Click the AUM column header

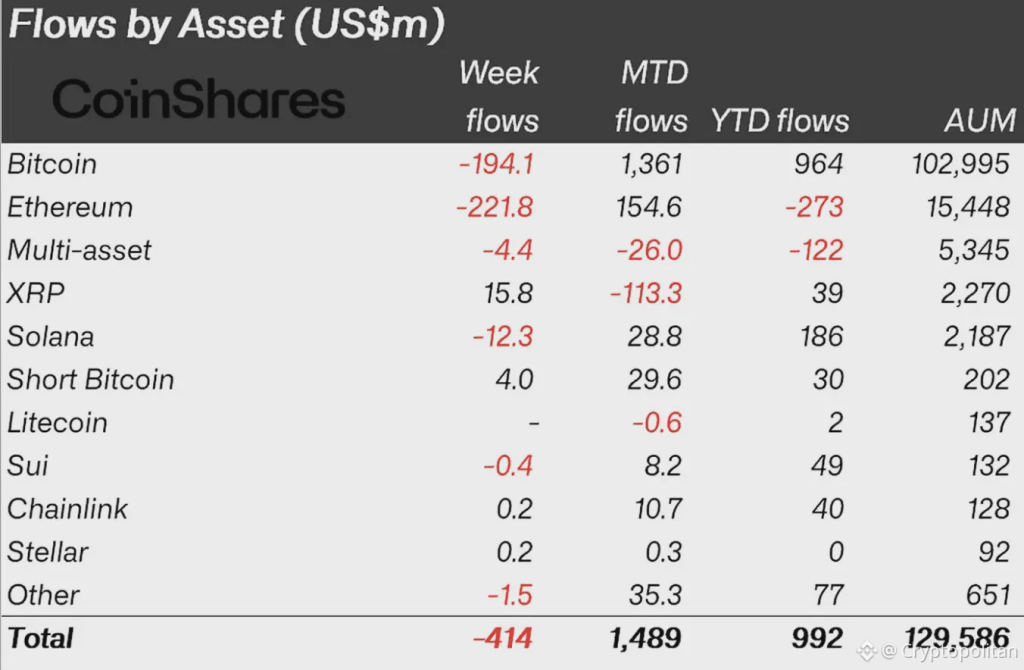pyautogui.click(x=979, y=122)
